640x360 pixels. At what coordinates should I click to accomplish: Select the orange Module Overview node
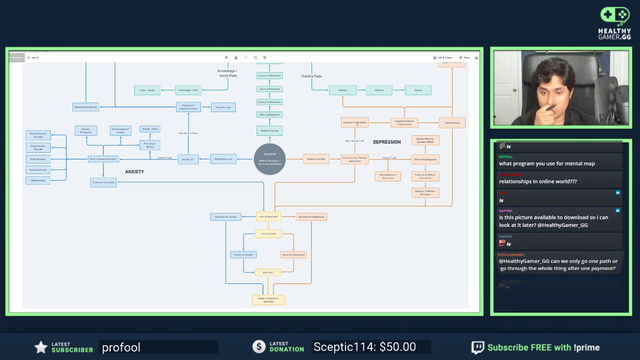[x=316, y=159]
